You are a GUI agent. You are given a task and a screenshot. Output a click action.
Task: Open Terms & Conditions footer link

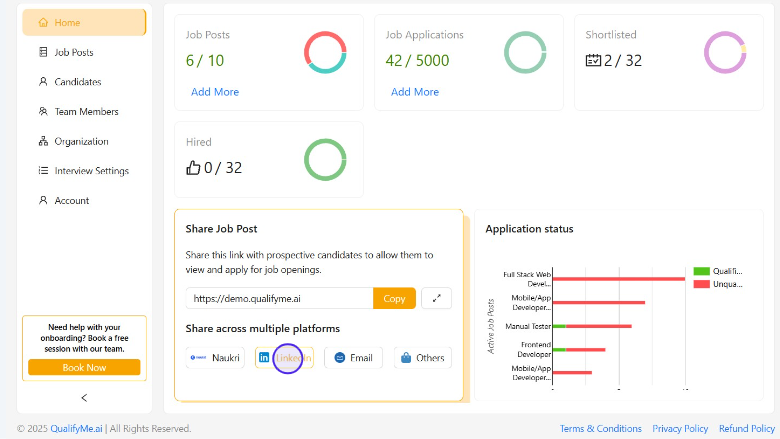[x=600, y=429]
